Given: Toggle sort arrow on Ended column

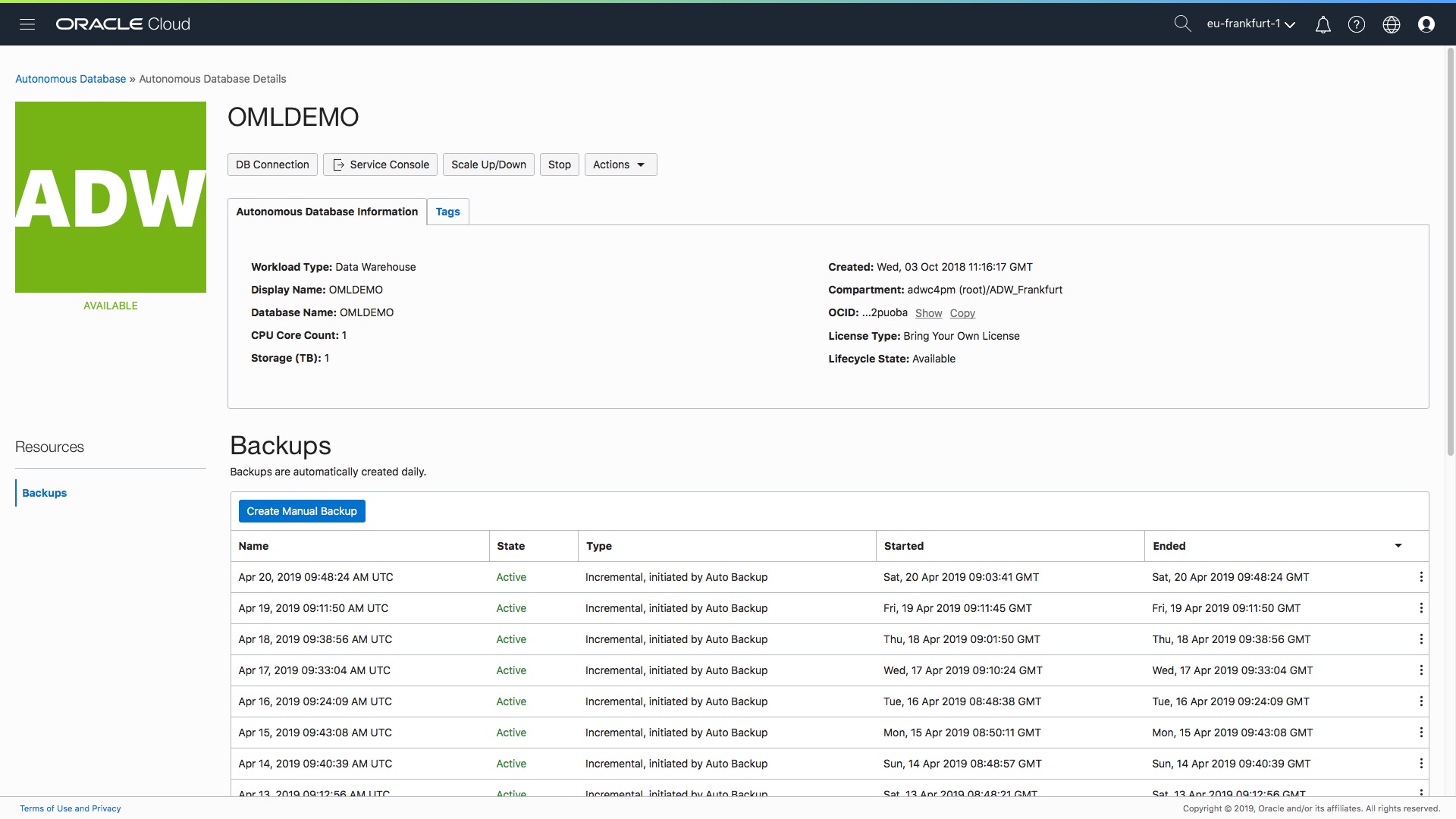Looking at the screenshot, I should click(x=1398, y=546).
